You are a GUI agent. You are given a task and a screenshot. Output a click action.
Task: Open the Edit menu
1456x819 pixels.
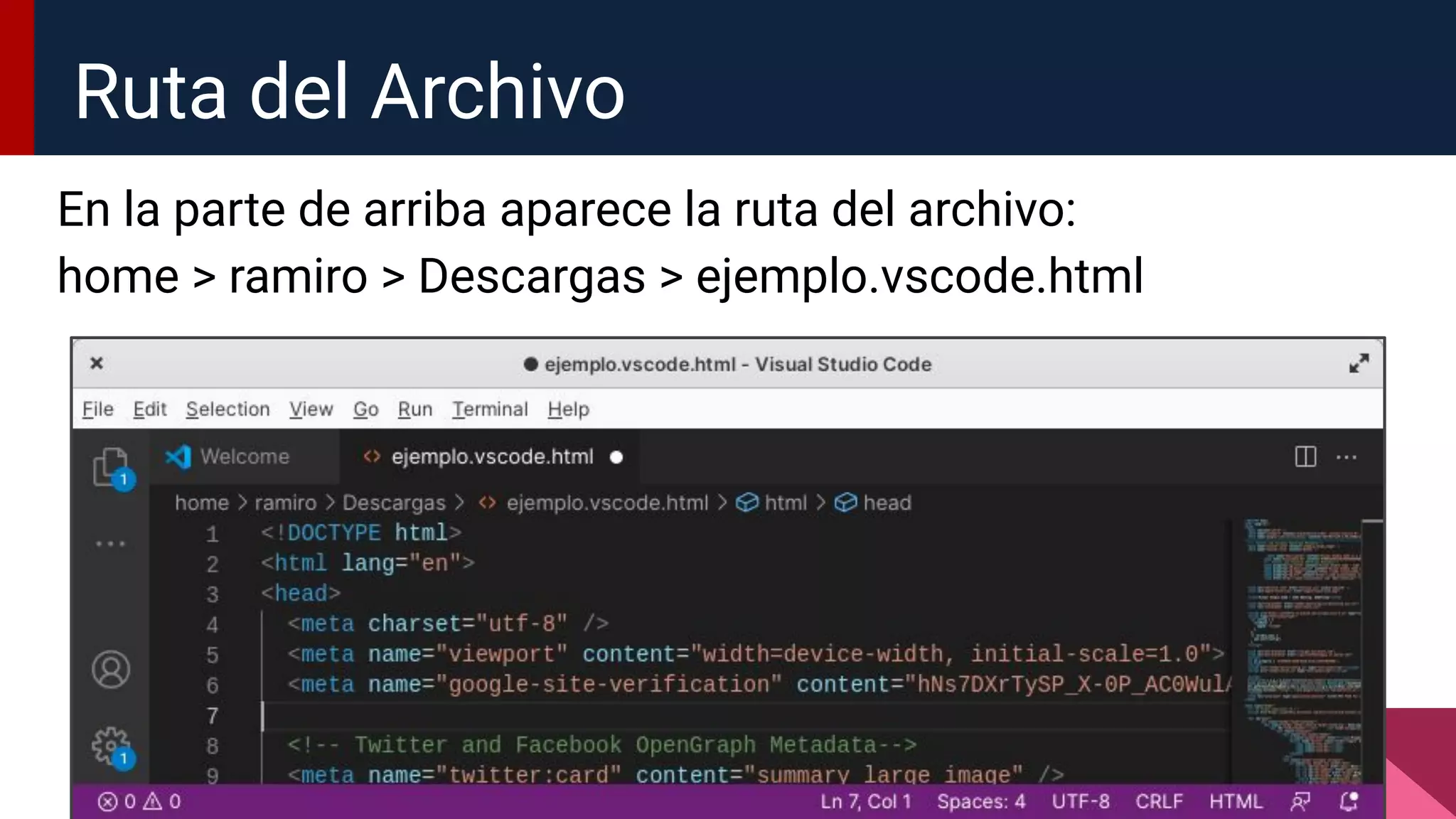pos(150,409)
